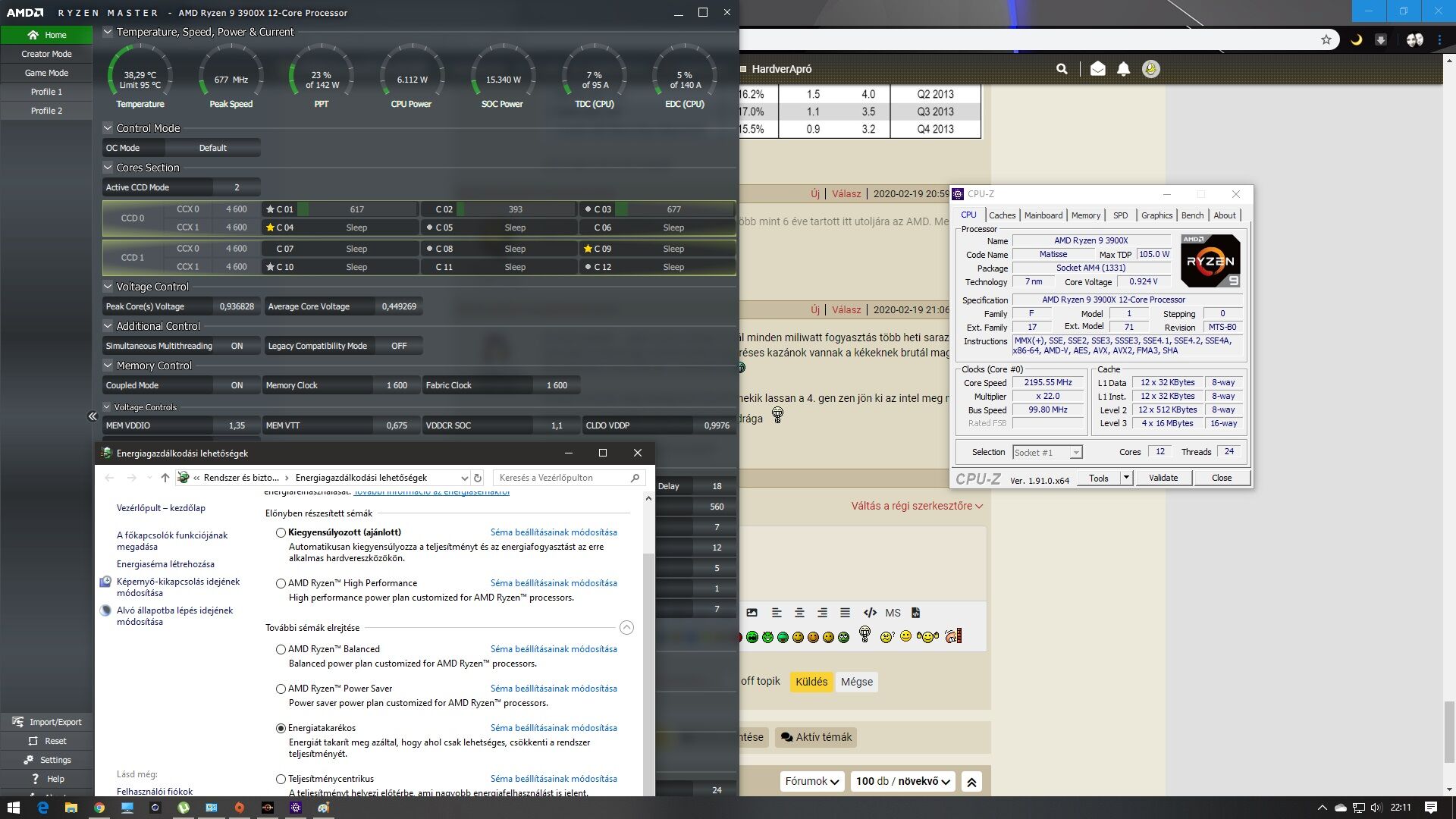Open Home in Ryzen Master sidebar
Screen dimensions: 1456x819
(46, 35)
